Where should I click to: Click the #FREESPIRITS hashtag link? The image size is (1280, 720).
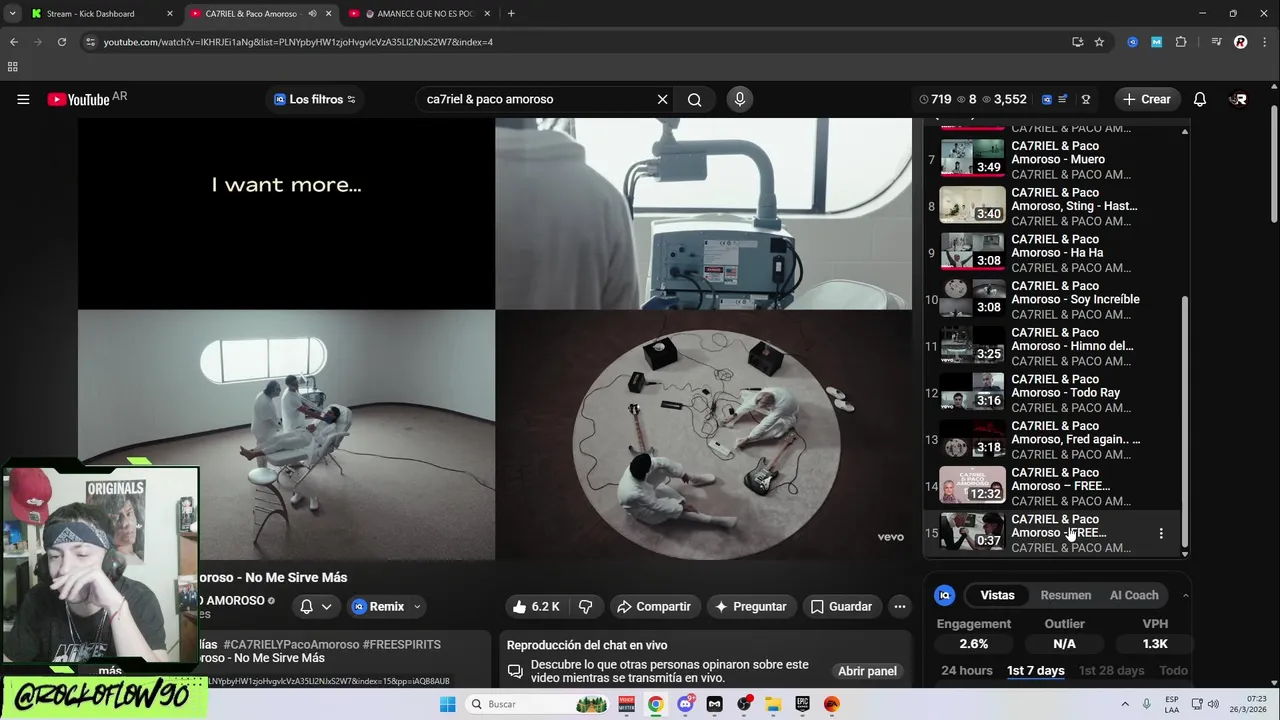pos(402,645)
